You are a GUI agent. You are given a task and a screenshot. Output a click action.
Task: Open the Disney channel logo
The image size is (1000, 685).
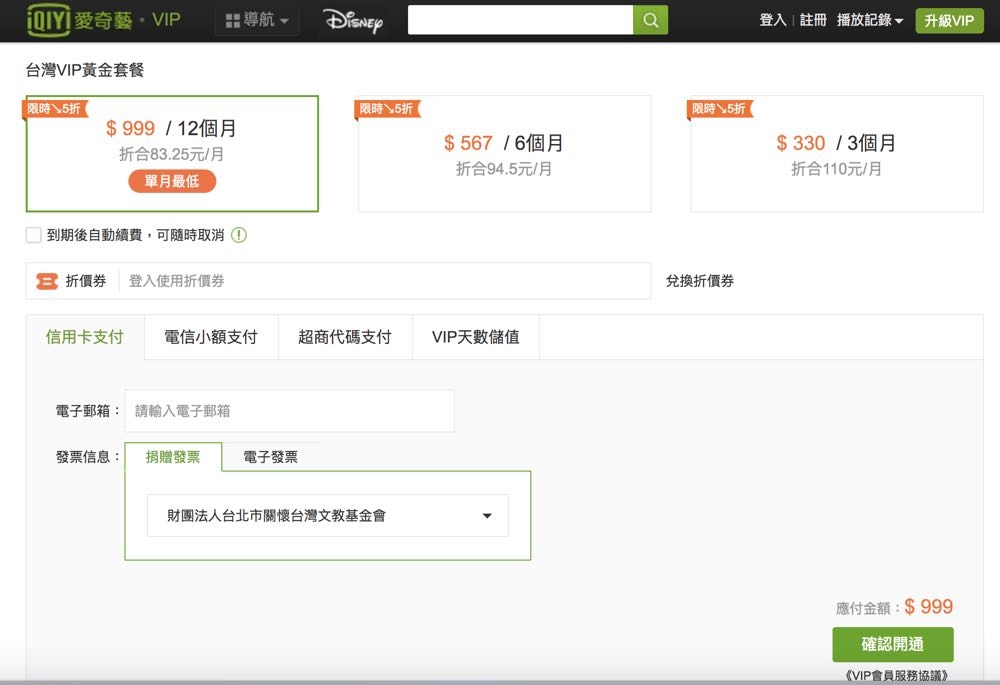353,21
